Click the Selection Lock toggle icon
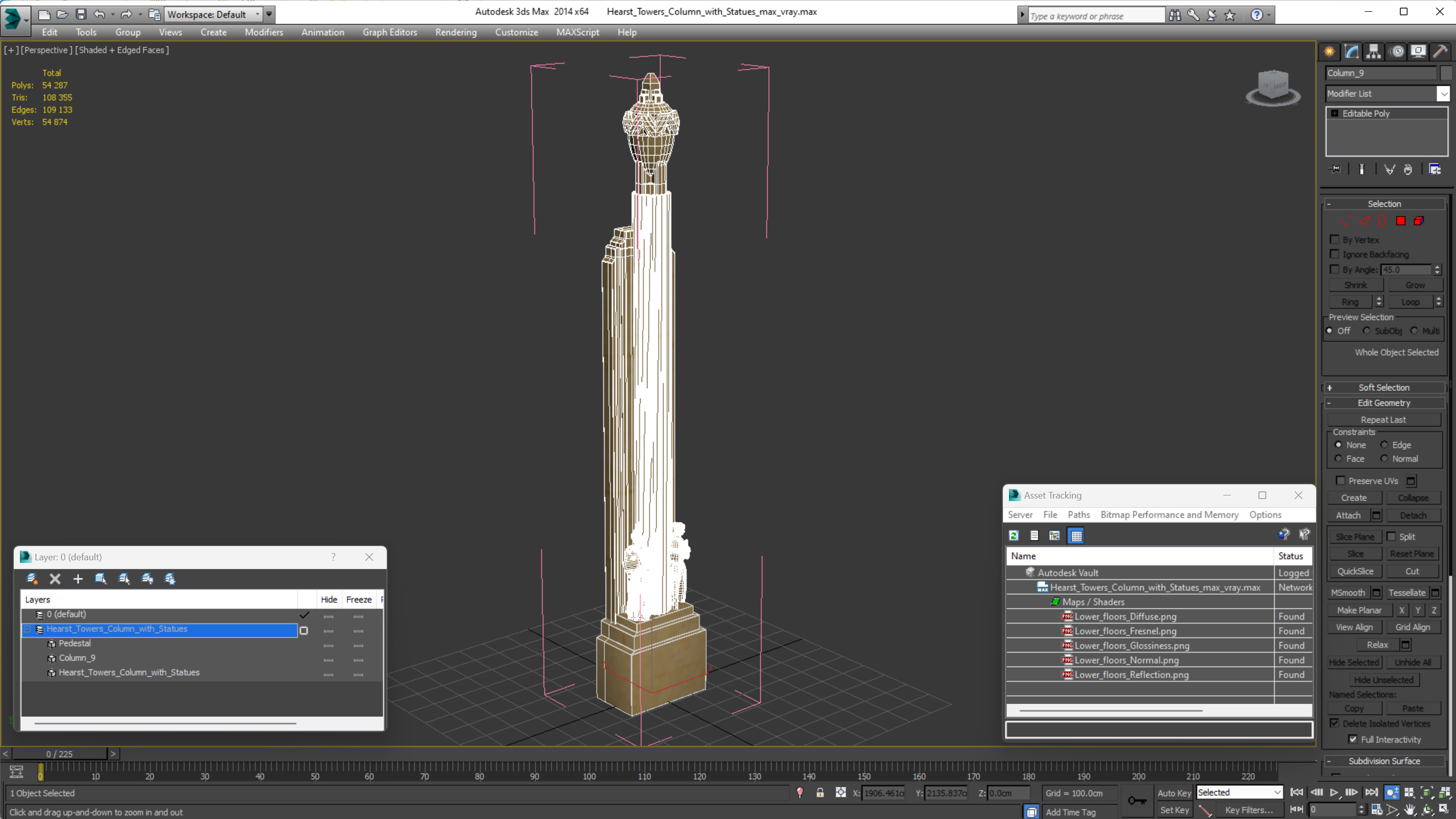1456x819 pixels. pos(820,792)
